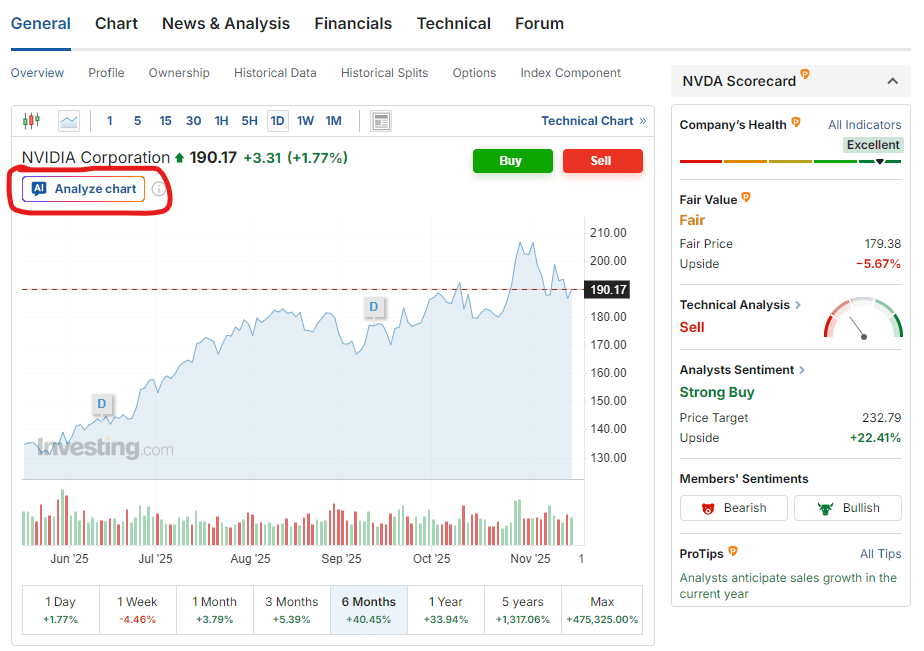
Task: Expand the Technical Analysis section arrow
Action: click(797, 305)
